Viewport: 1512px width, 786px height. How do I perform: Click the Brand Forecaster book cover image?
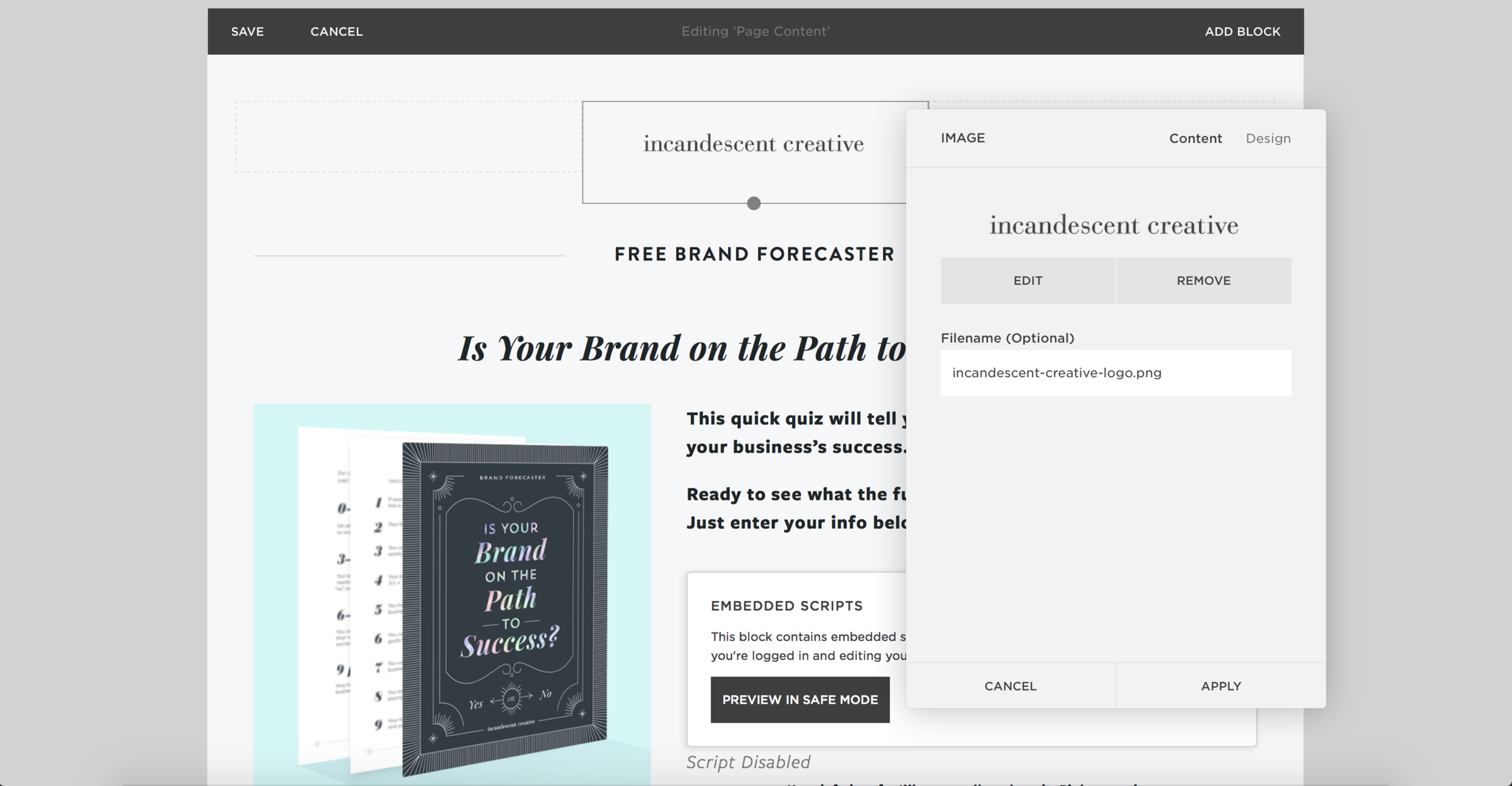[452, 594]
